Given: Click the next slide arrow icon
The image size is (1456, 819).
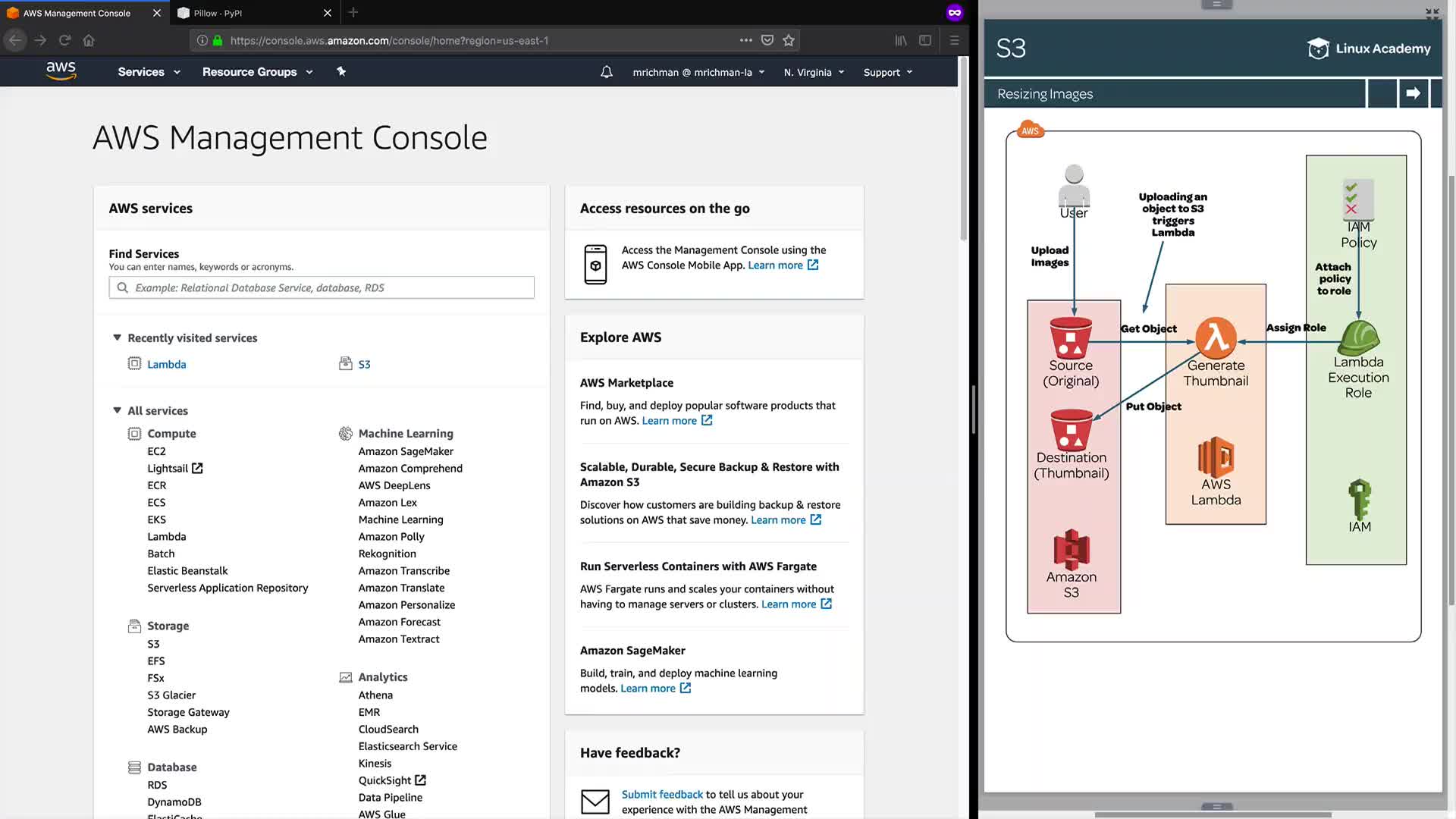Looking at the screenshot, I should coord(1412,93).
